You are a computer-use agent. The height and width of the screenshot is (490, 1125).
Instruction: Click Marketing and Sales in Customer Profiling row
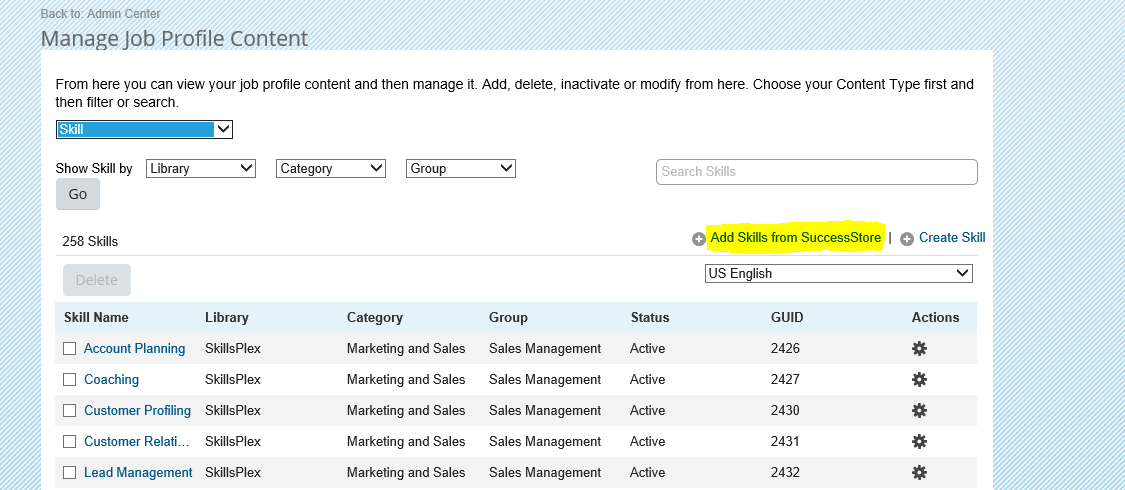coord(406,410)
